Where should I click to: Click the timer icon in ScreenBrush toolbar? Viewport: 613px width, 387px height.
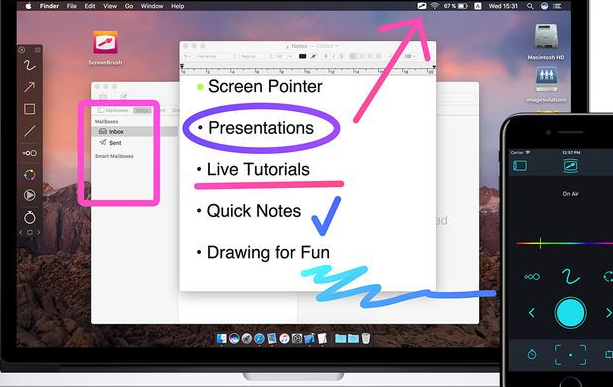(x=29, y=217)
